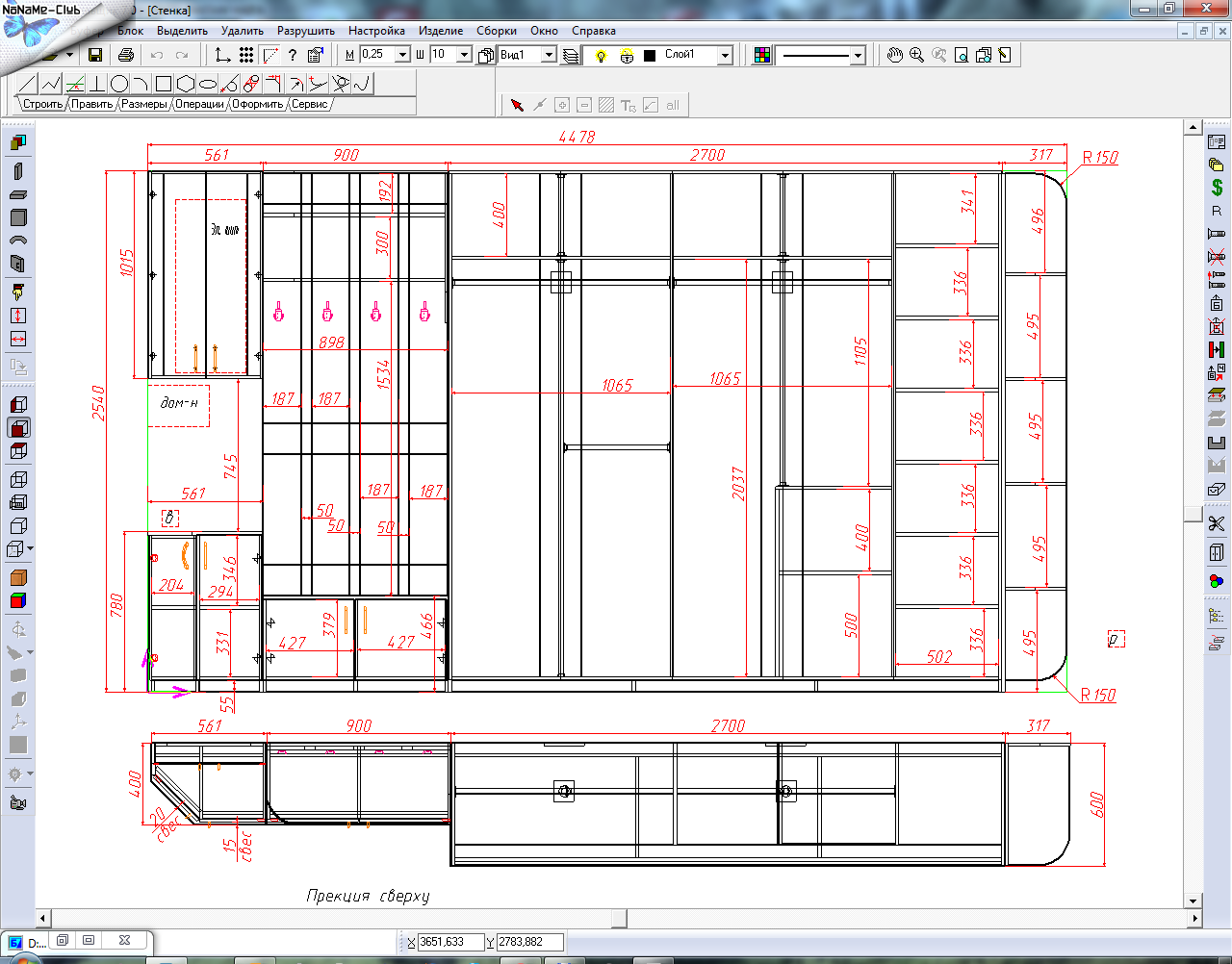
Task: Open the Ш width 10 dropdown
Action: pos(464,55)
